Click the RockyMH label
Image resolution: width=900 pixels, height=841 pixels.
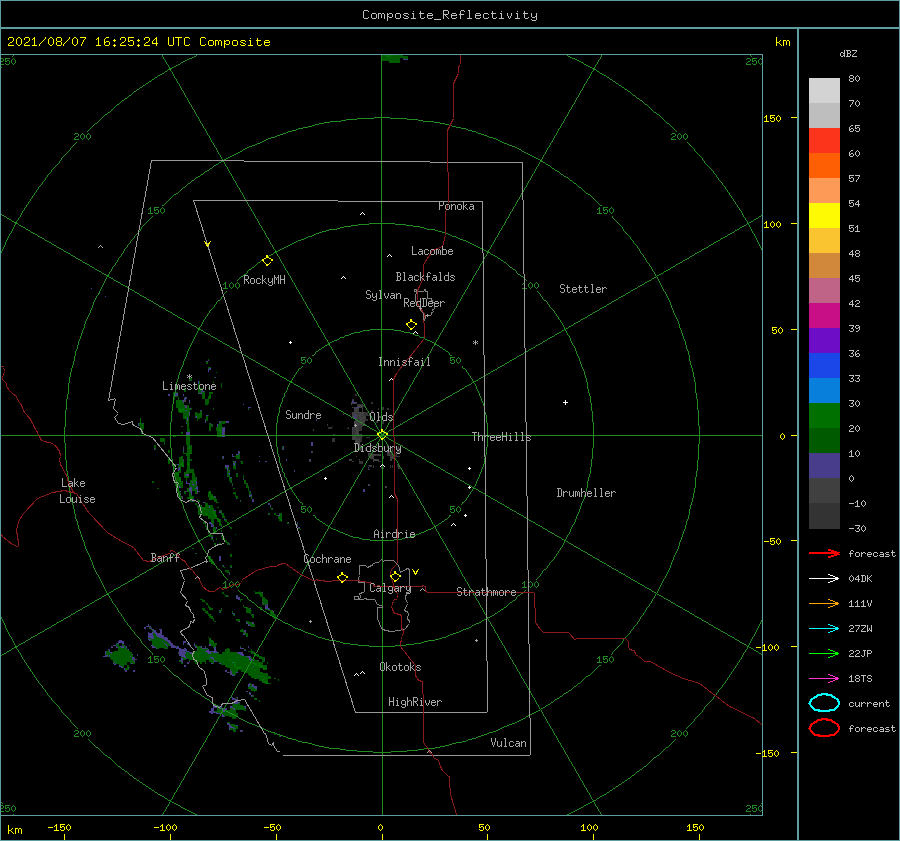263,280
